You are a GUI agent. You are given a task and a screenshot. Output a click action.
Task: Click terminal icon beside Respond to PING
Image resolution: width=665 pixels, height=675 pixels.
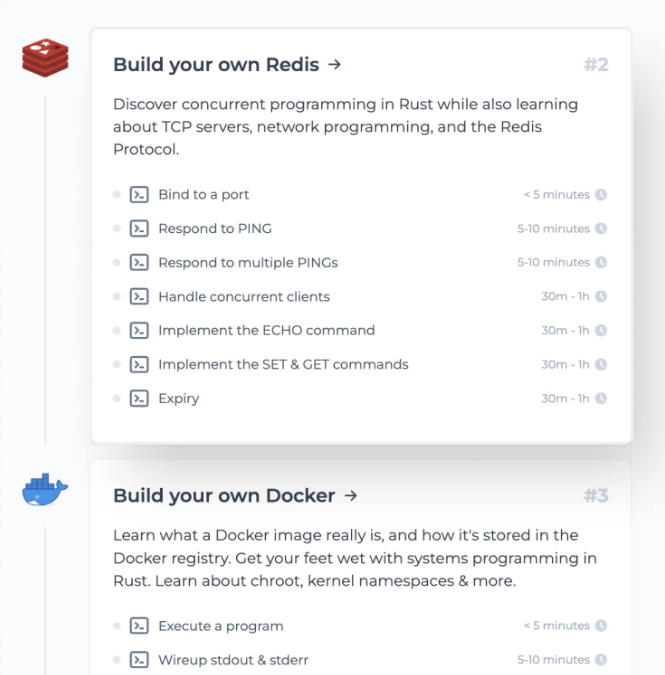click(140, 229)
